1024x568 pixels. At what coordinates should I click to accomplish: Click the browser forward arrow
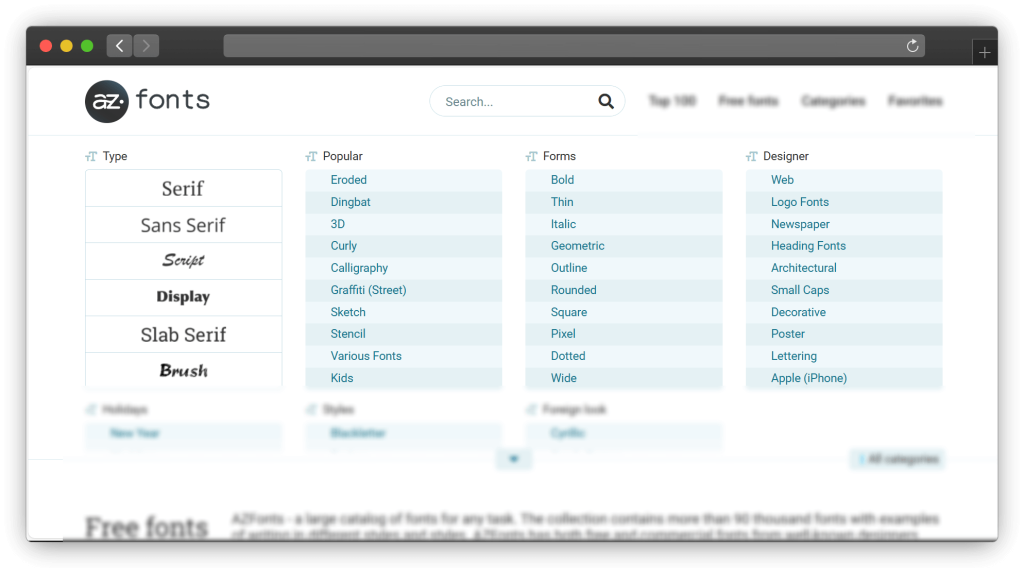click(x=146, y=46)
